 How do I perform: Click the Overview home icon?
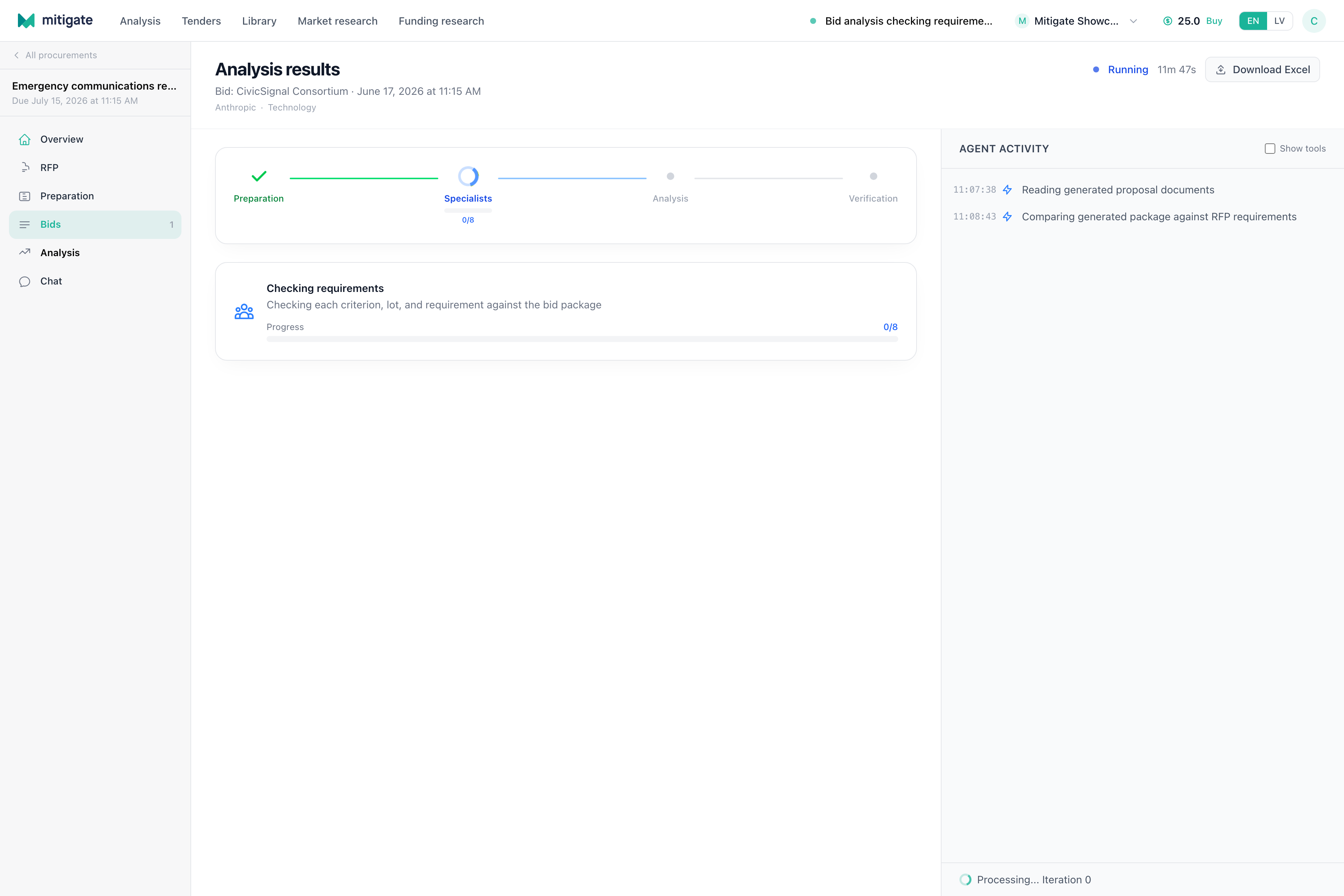[x=25, y=139]
